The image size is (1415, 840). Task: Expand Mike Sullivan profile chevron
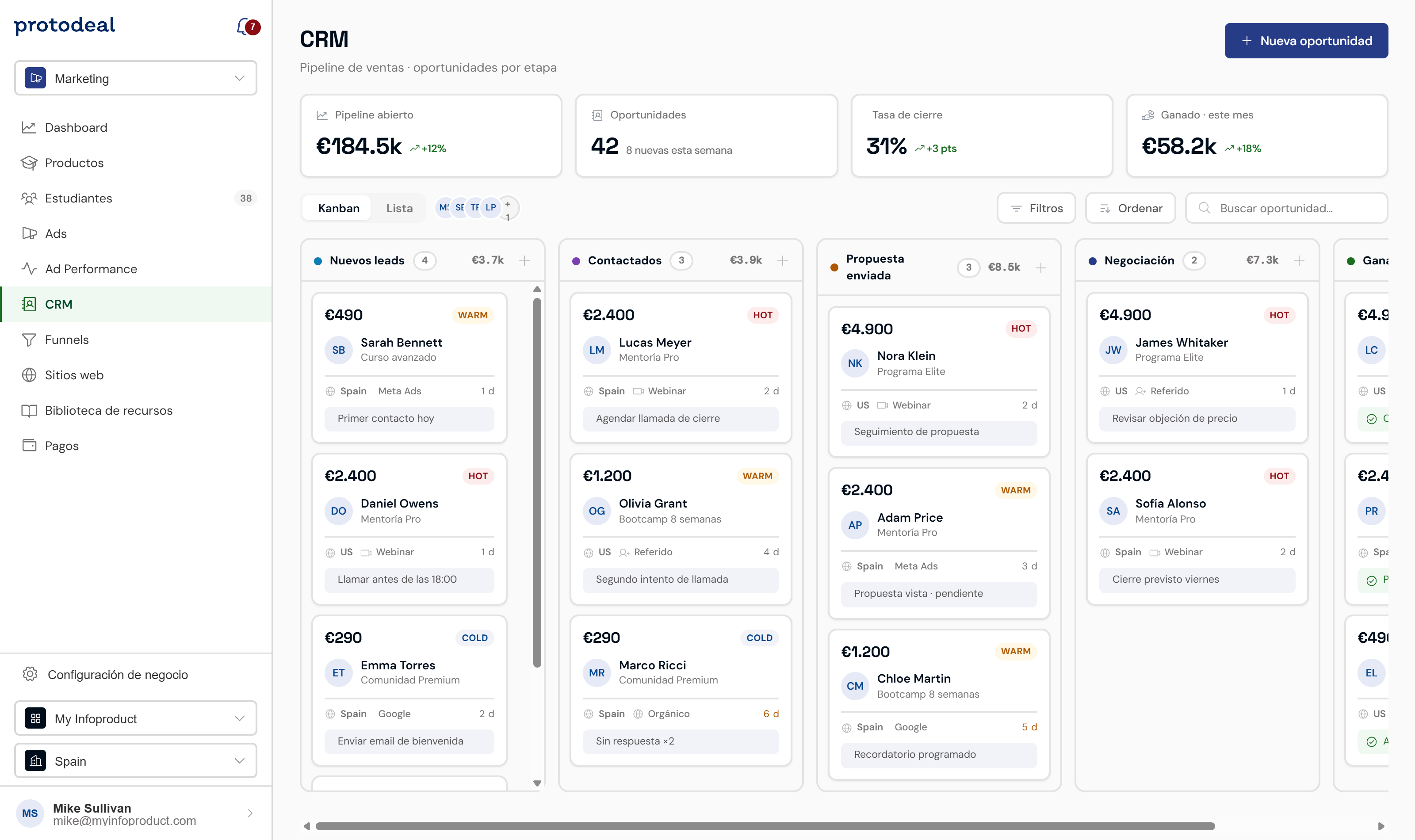coord(250,813)
